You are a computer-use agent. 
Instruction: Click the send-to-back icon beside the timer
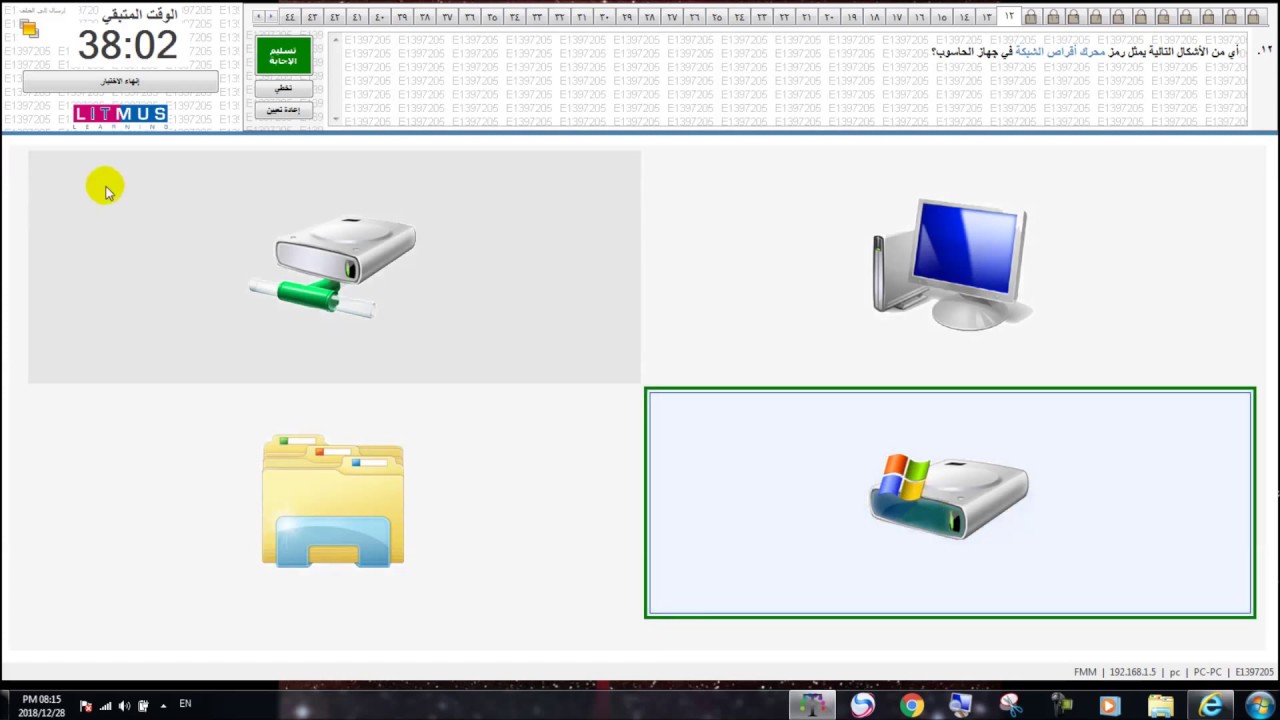click(28, 29)
